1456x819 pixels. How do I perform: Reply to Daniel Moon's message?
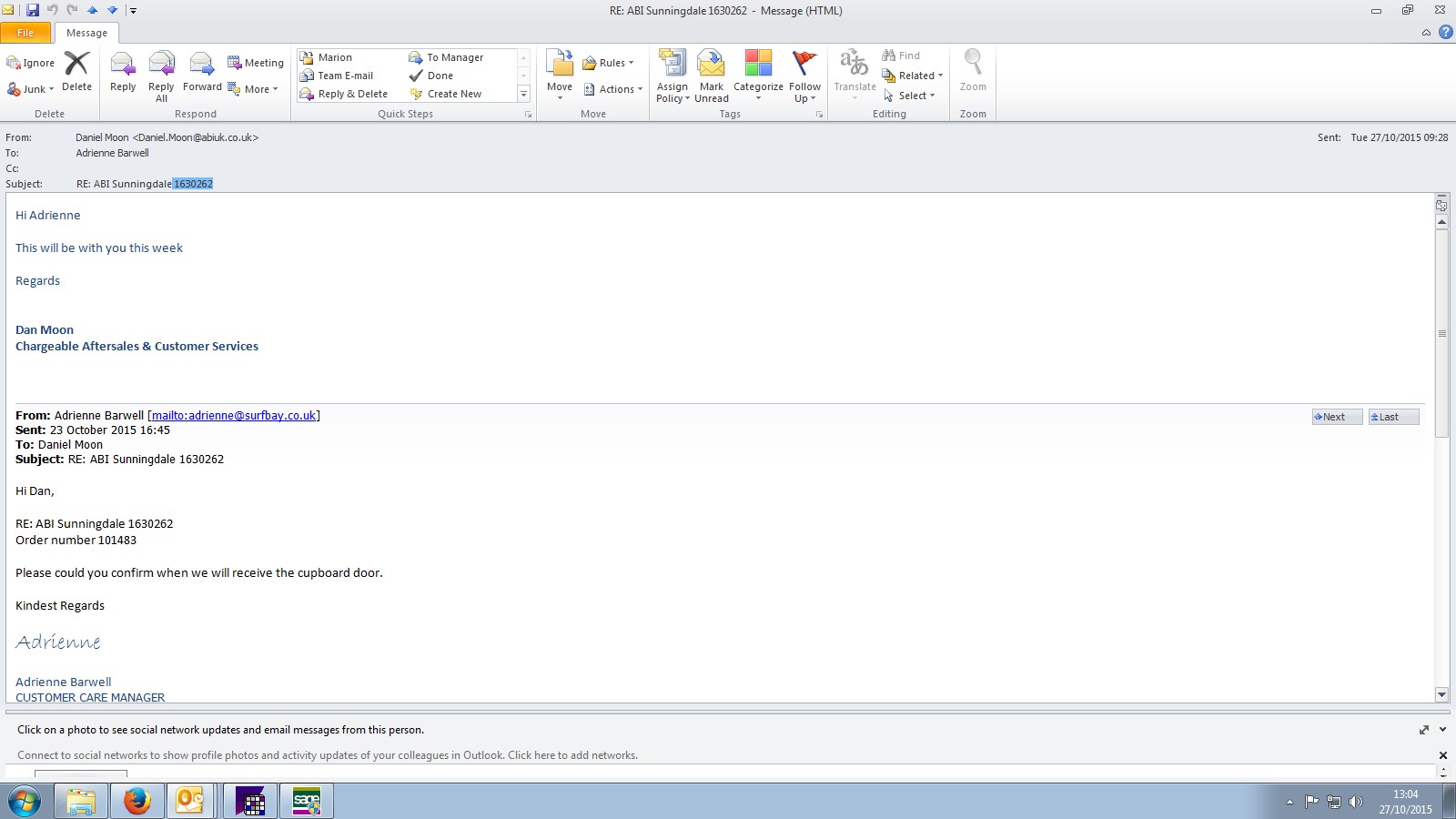(123, 73)
